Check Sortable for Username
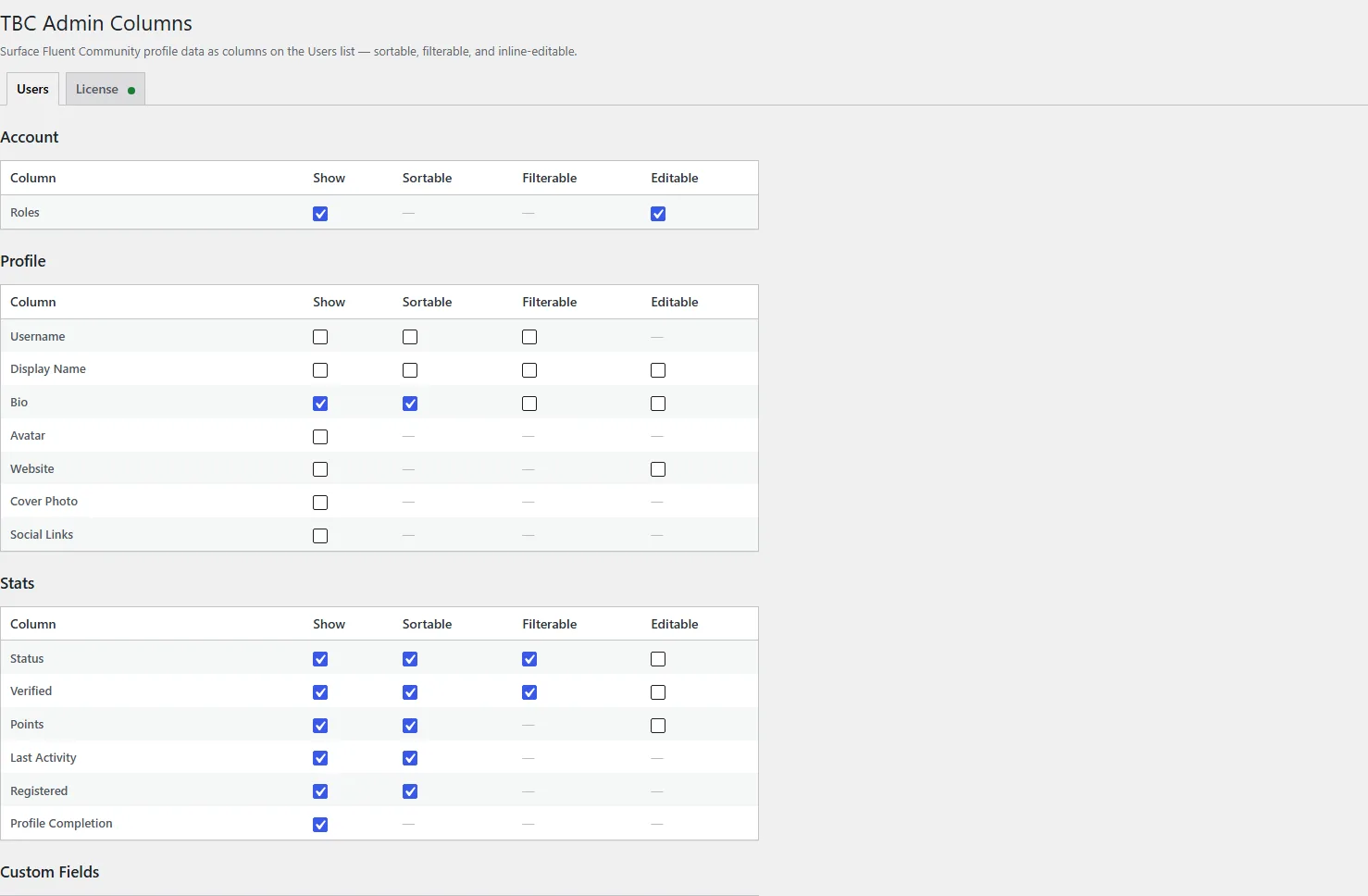 [x=410, y=337]
